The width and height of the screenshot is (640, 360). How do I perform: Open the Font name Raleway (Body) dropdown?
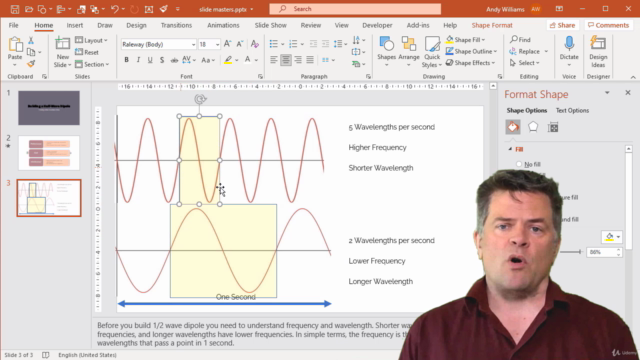(193, 44)
